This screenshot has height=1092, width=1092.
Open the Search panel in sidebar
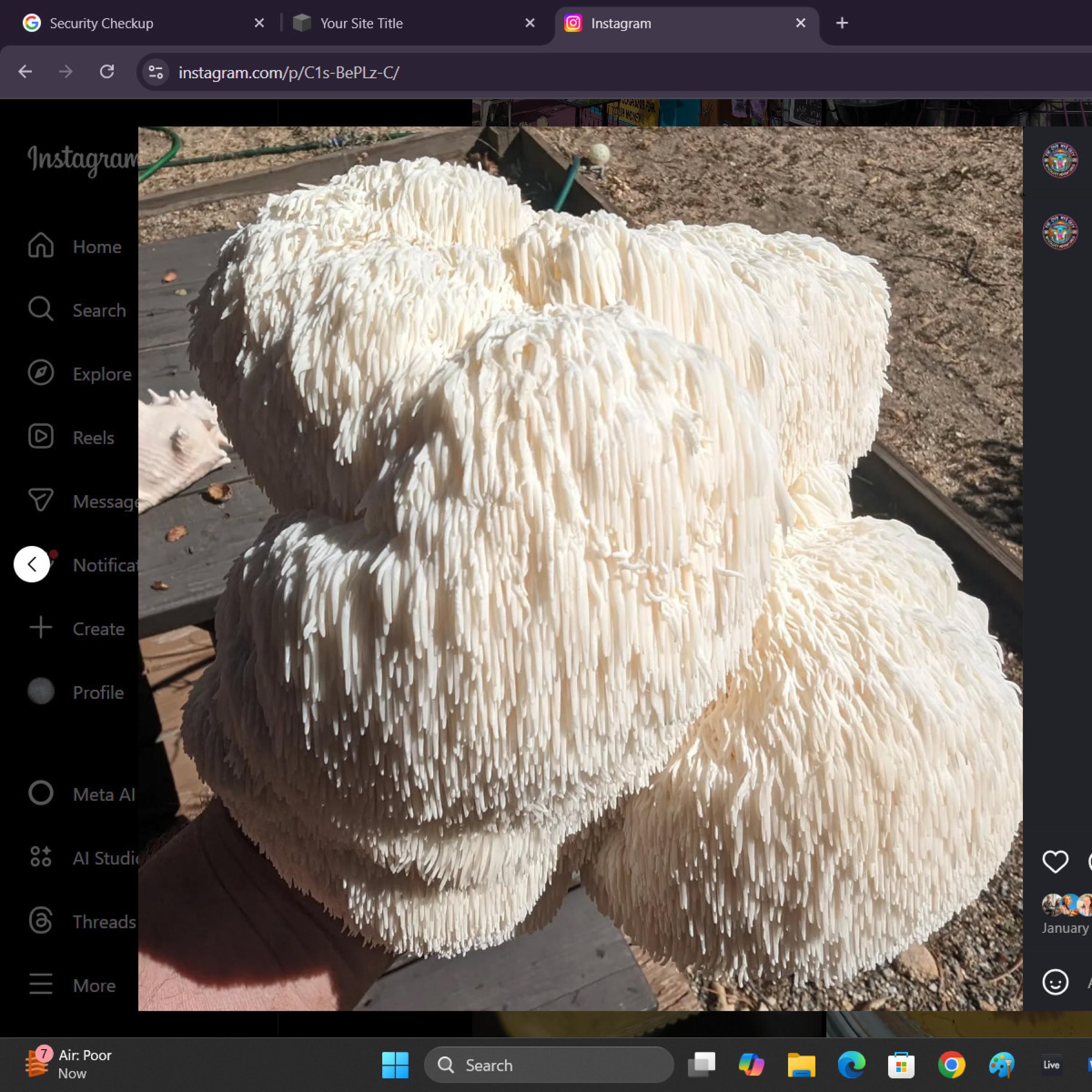coord(41,310)
